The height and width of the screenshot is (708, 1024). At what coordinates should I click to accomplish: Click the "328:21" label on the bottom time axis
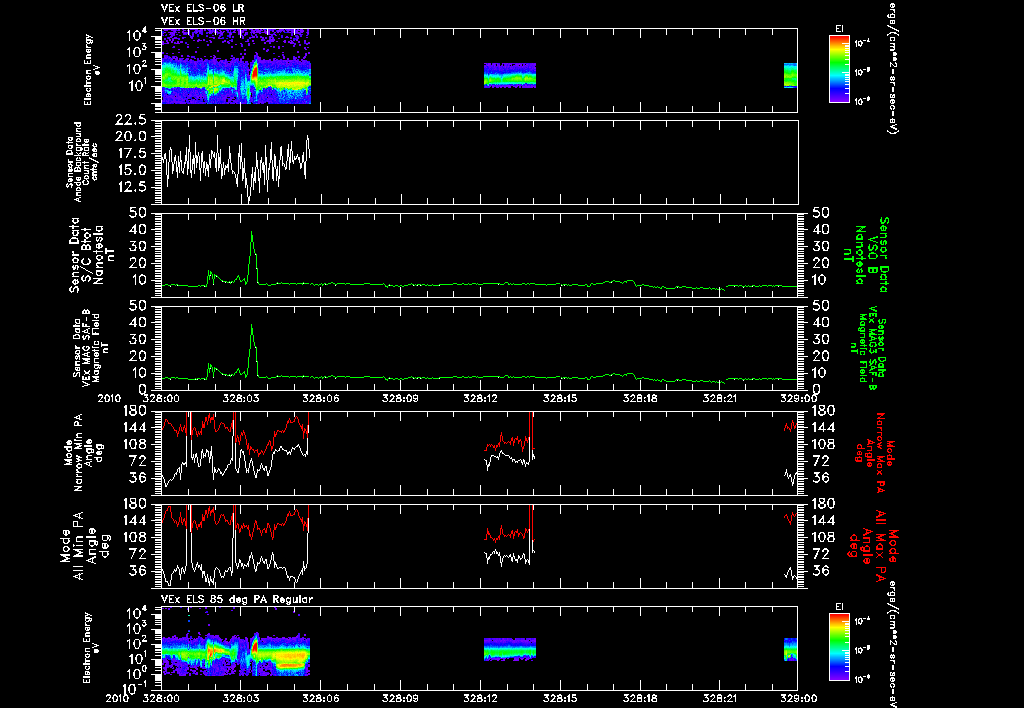pyautogui.click(x=720, y=698)
